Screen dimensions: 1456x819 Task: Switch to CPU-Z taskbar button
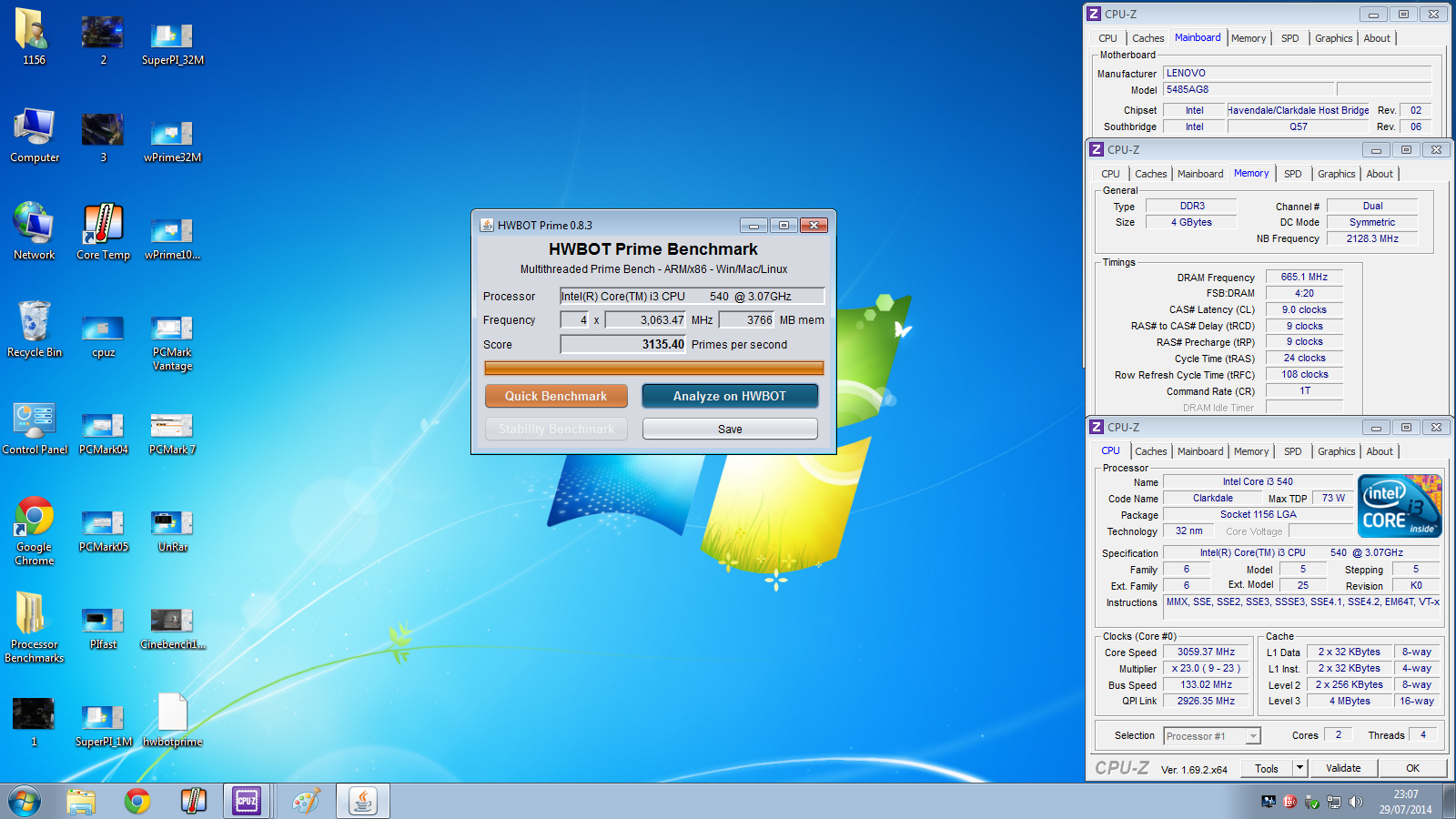click(247, 801)
